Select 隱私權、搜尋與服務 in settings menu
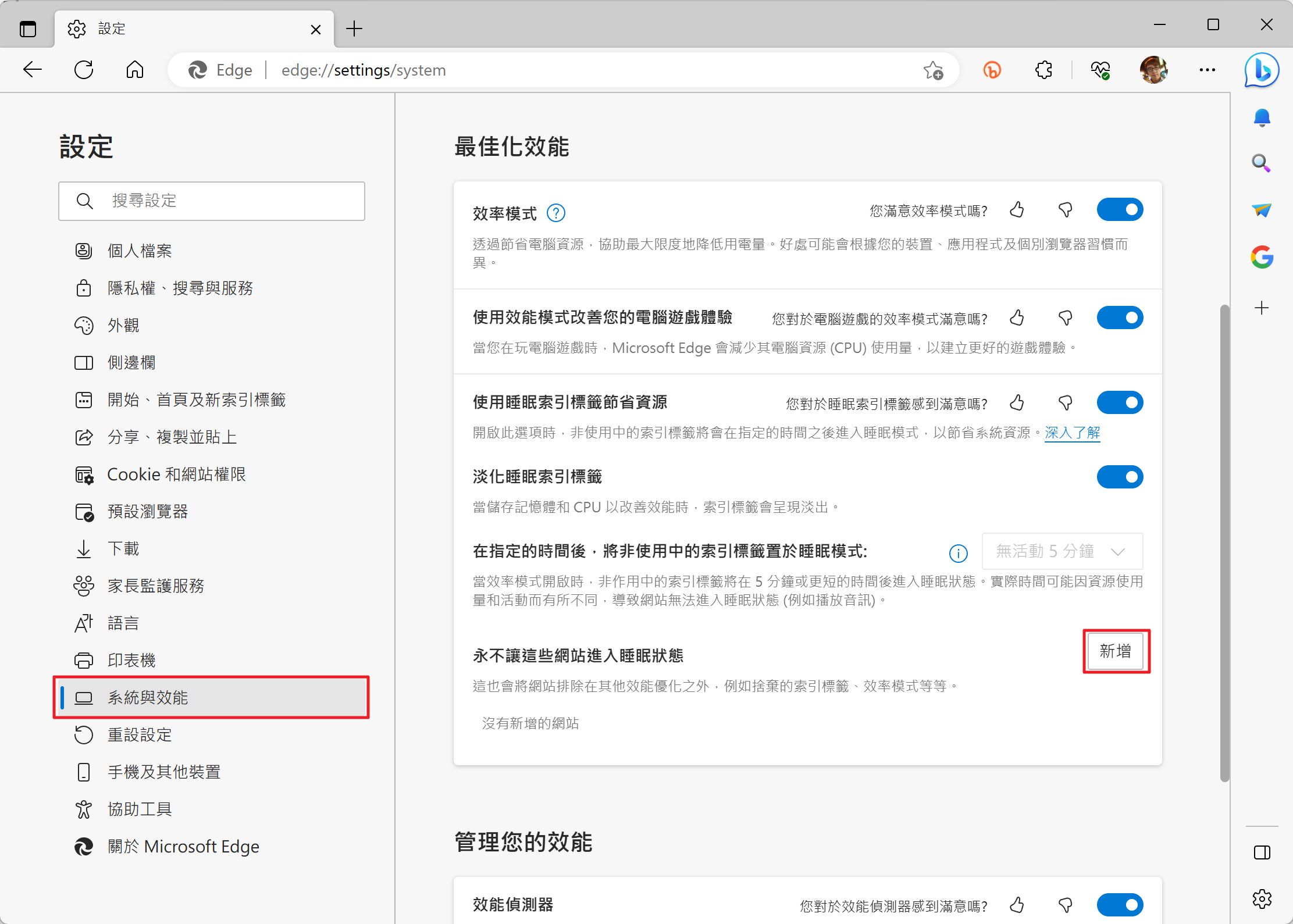The height and width of the screenshot is (924, 1293). click(180, 288)
